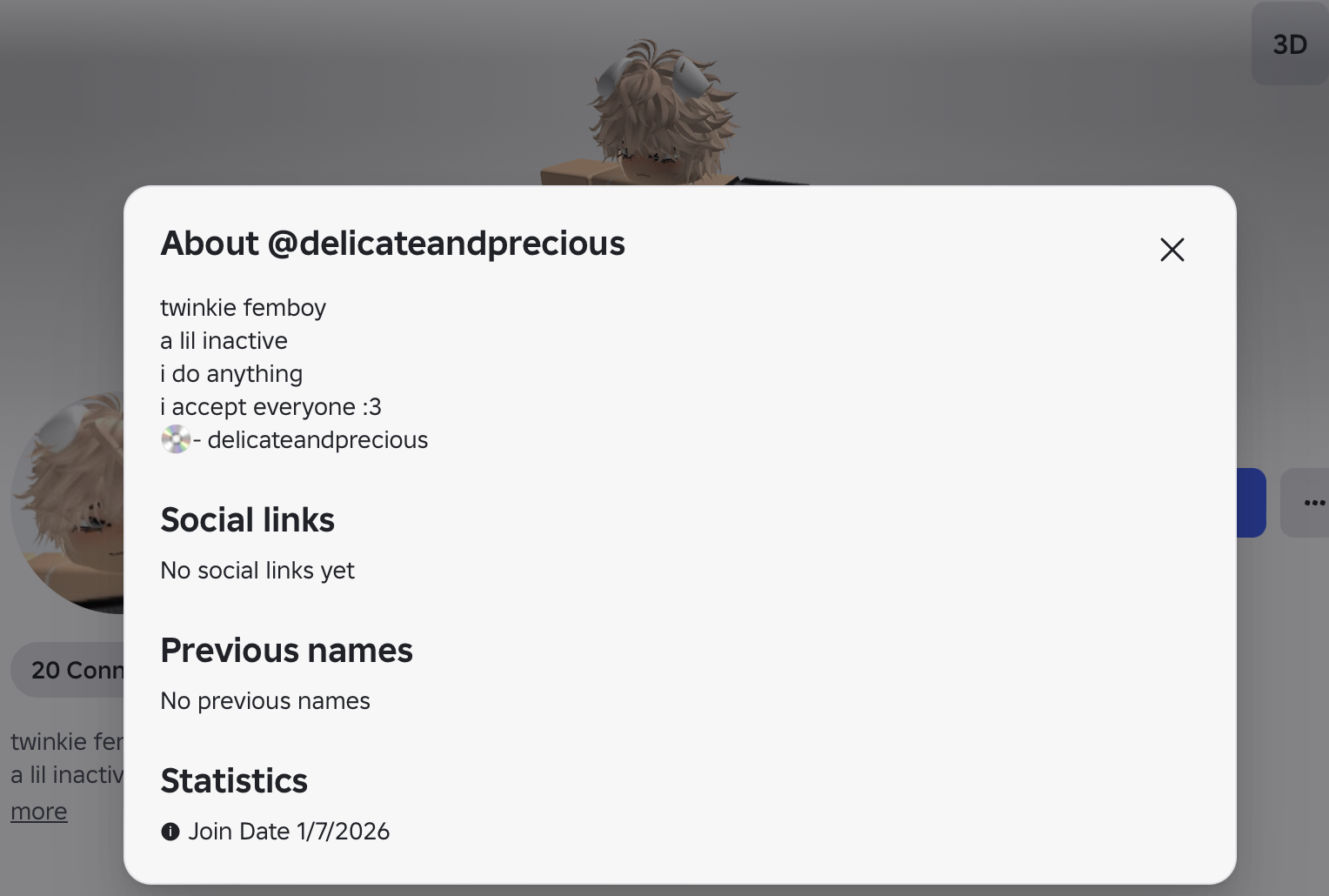Image resolution: width=1329 pixels, height=896 pixels.
Task: Click the circular avatar headshot thumbnail
Action: point(70,503)
